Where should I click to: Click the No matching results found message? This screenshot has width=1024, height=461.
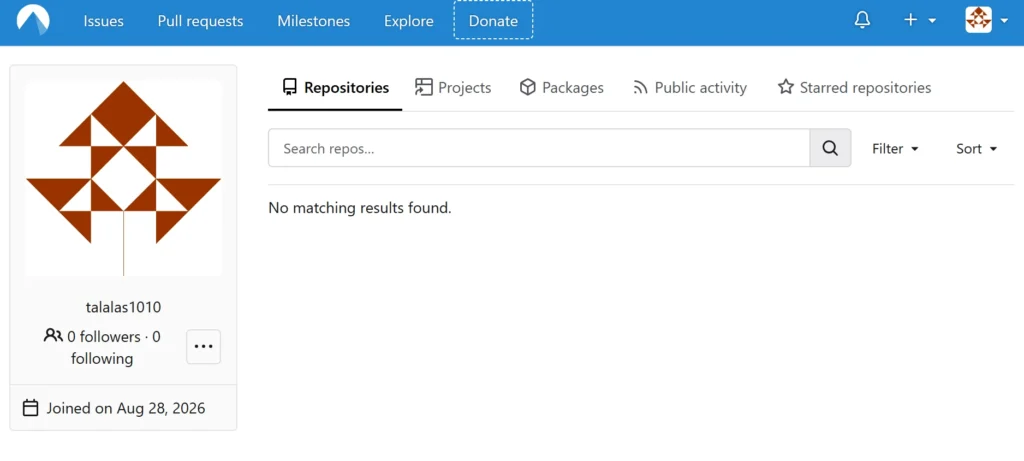(x=360, y=208)
